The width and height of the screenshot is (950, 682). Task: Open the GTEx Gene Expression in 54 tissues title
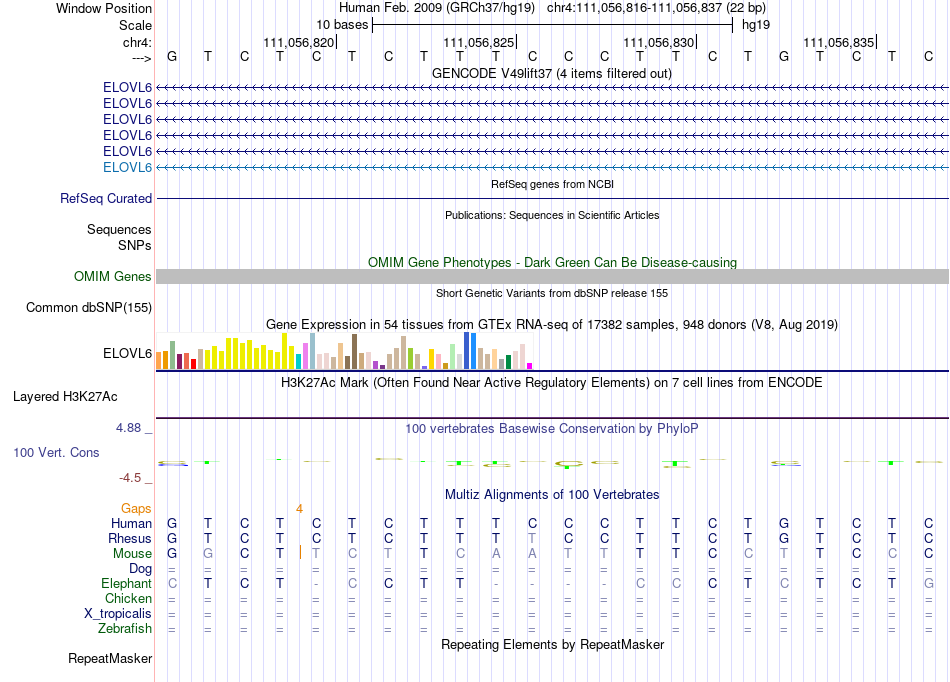(552, 324)
